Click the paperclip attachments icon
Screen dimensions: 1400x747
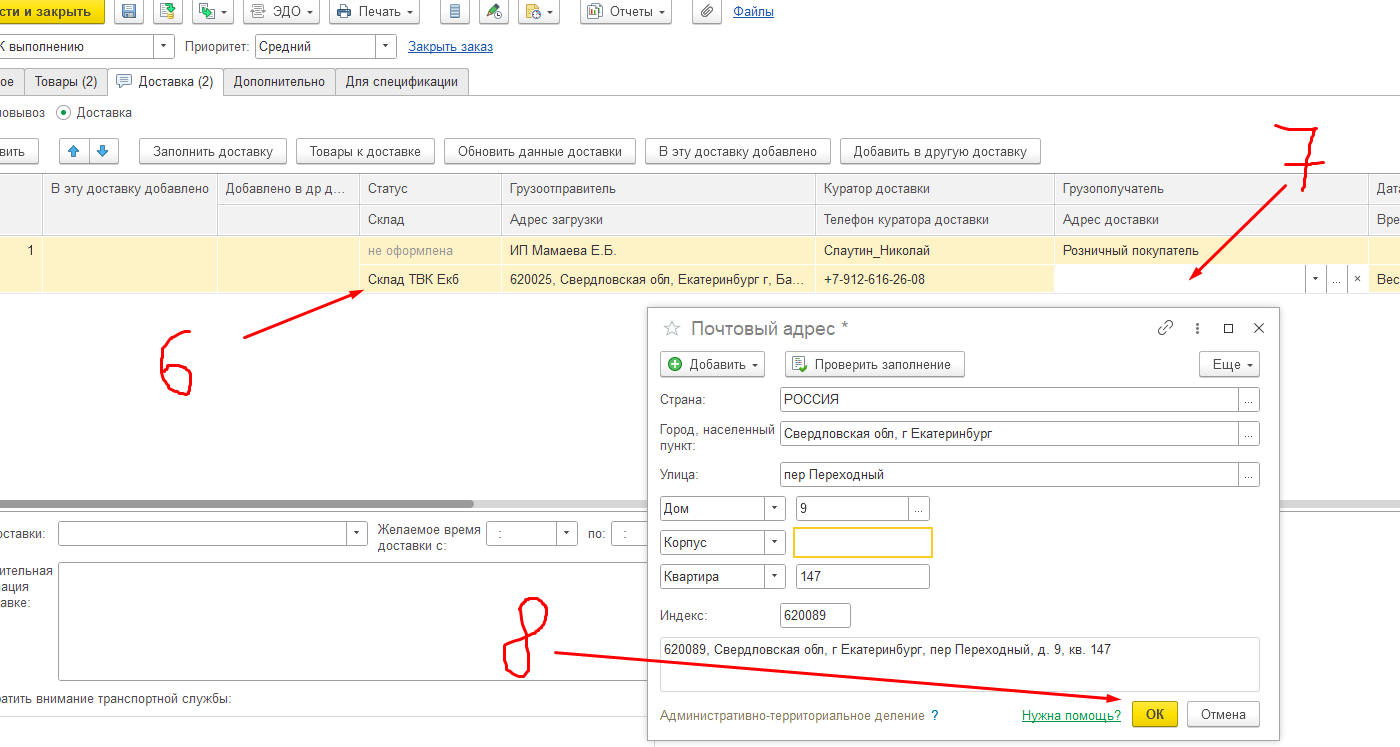pyautogui.click(x=707, y=12)
